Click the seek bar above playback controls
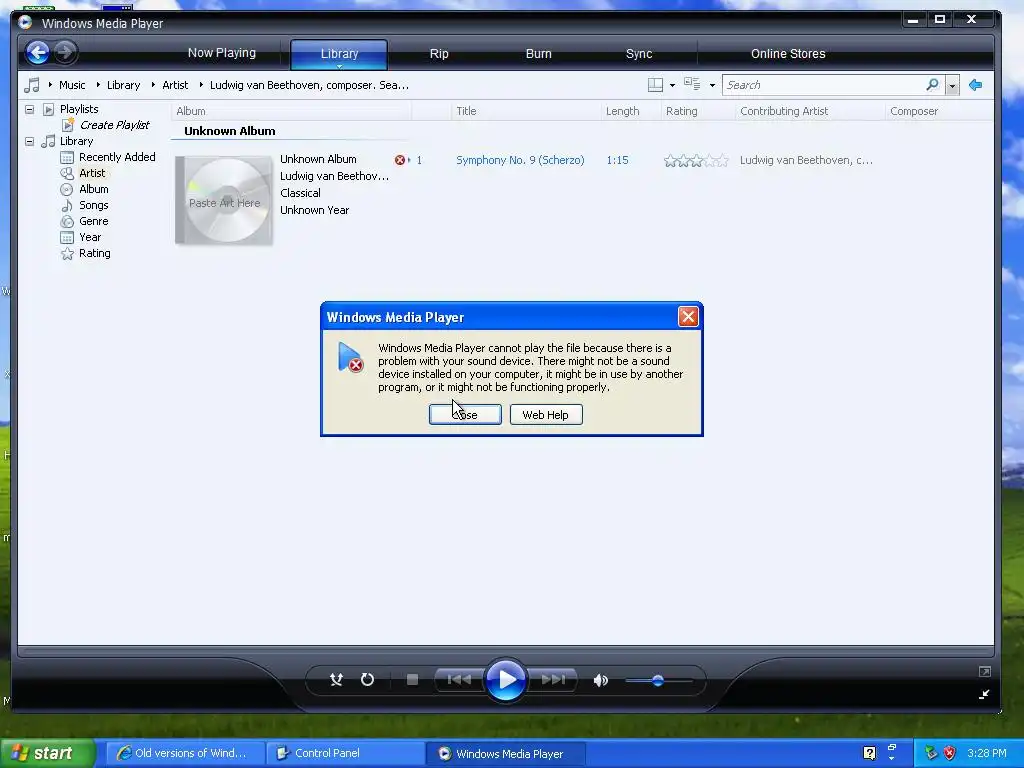 505,651
